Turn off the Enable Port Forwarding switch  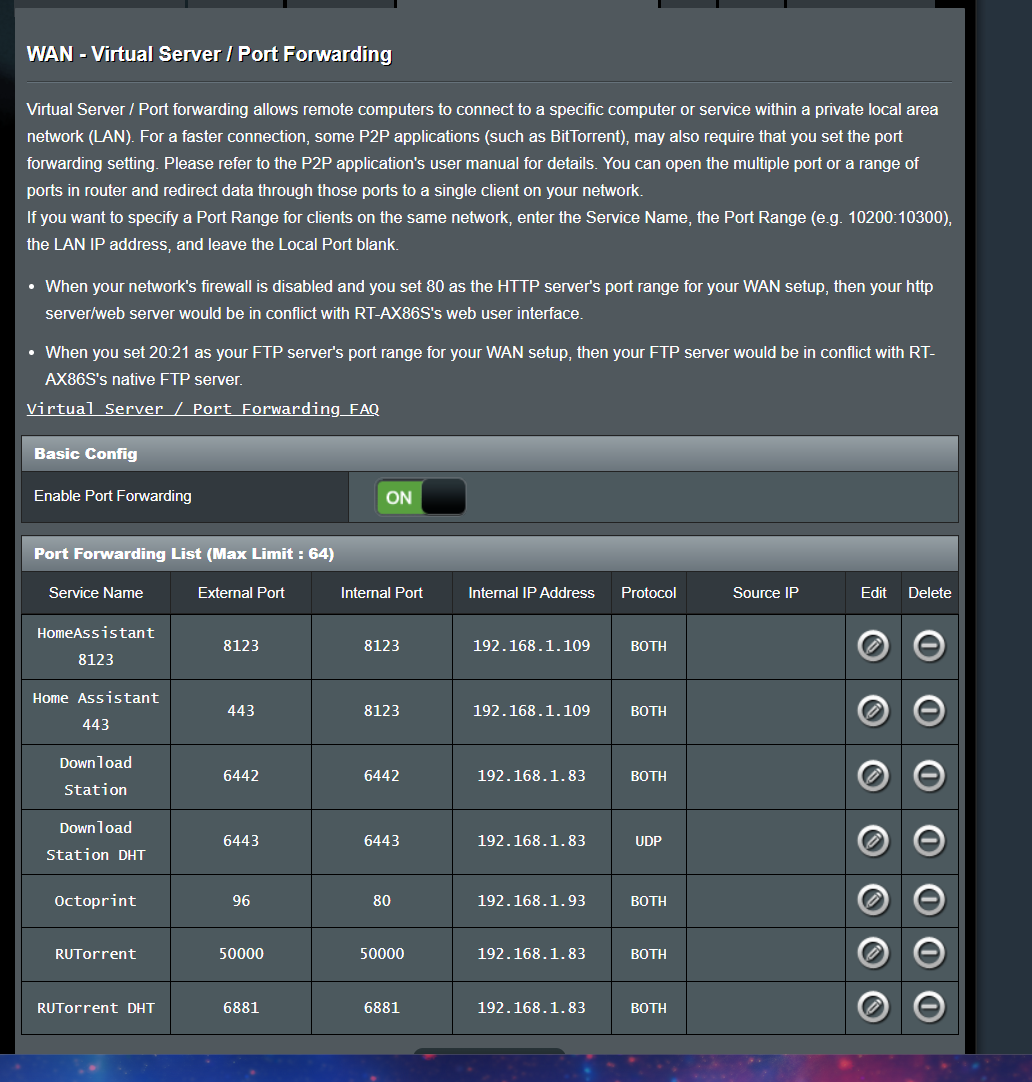click(421, 497)
